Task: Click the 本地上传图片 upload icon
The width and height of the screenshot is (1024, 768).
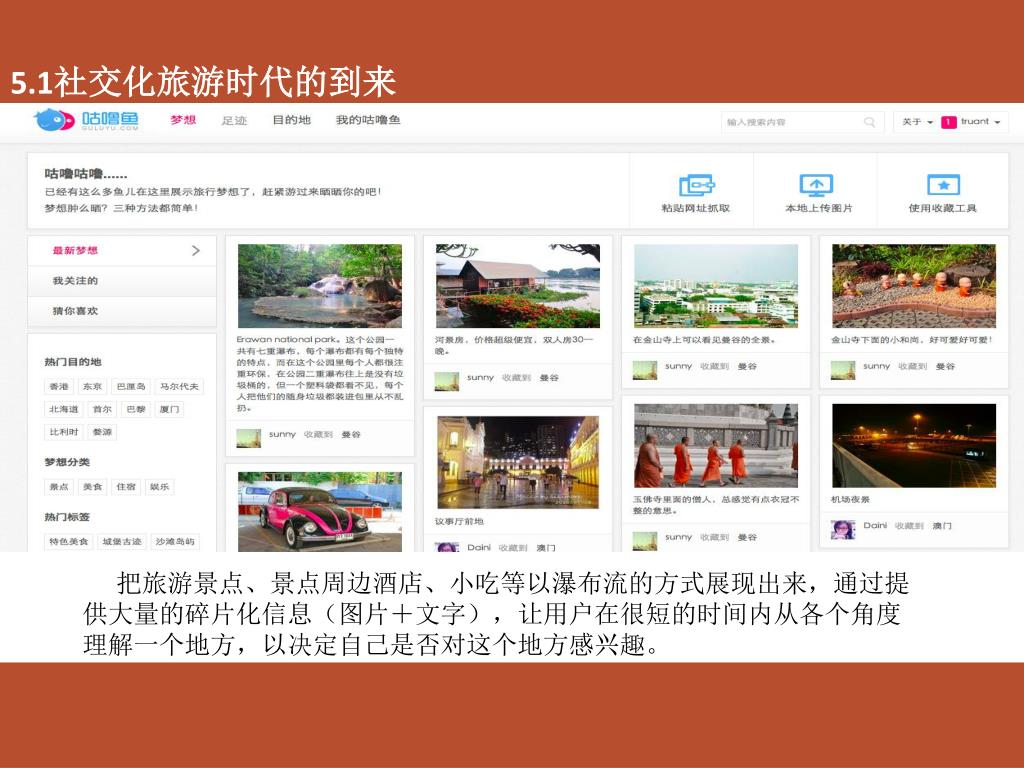Action: [x=816, y=185]
